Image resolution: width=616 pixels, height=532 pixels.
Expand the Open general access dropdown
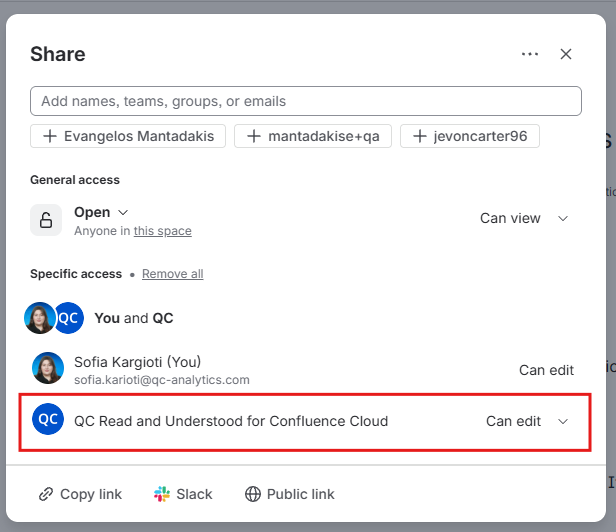pos(101,212)
